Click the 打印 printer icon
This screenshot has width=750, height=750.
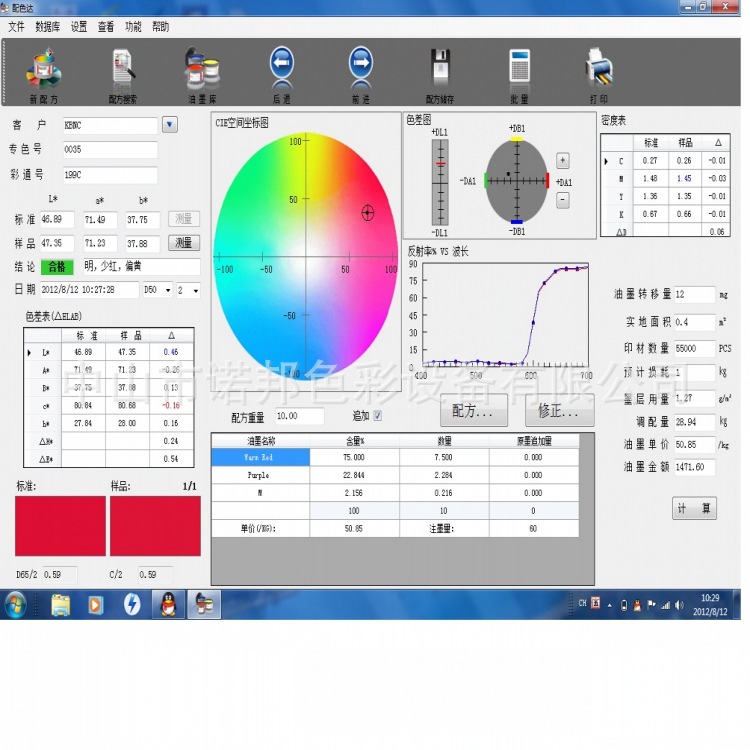[598, 68]
